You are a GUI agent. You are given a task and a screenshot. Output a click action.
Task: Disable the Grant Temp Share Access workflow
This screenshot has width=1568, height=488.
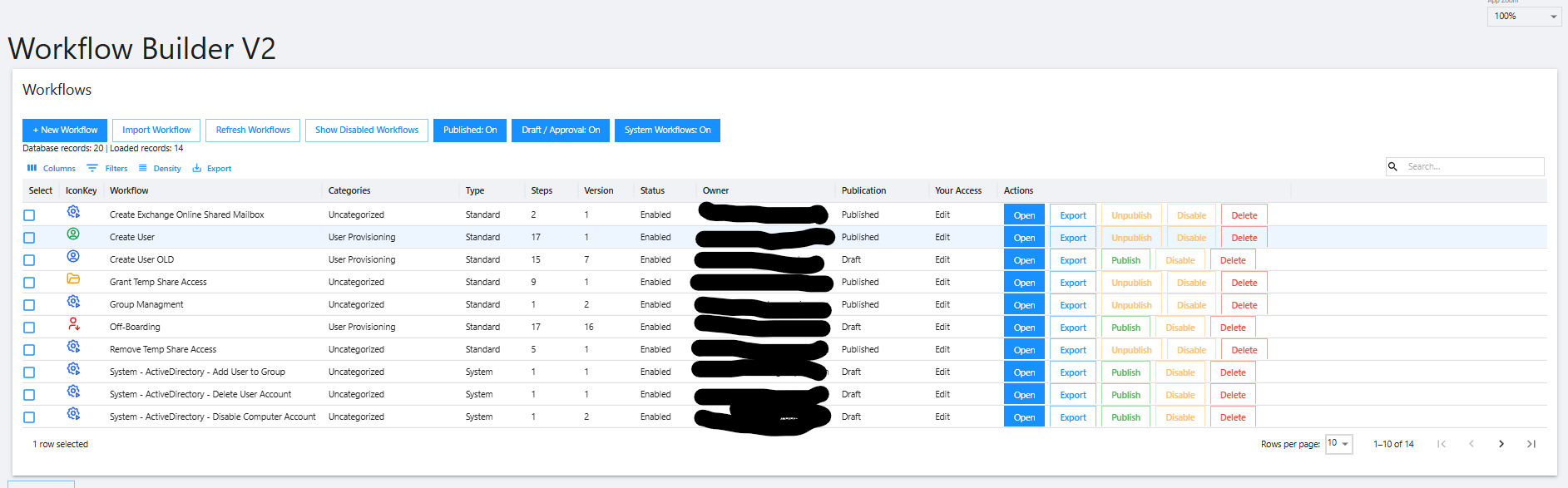[x=1191, y=283]
